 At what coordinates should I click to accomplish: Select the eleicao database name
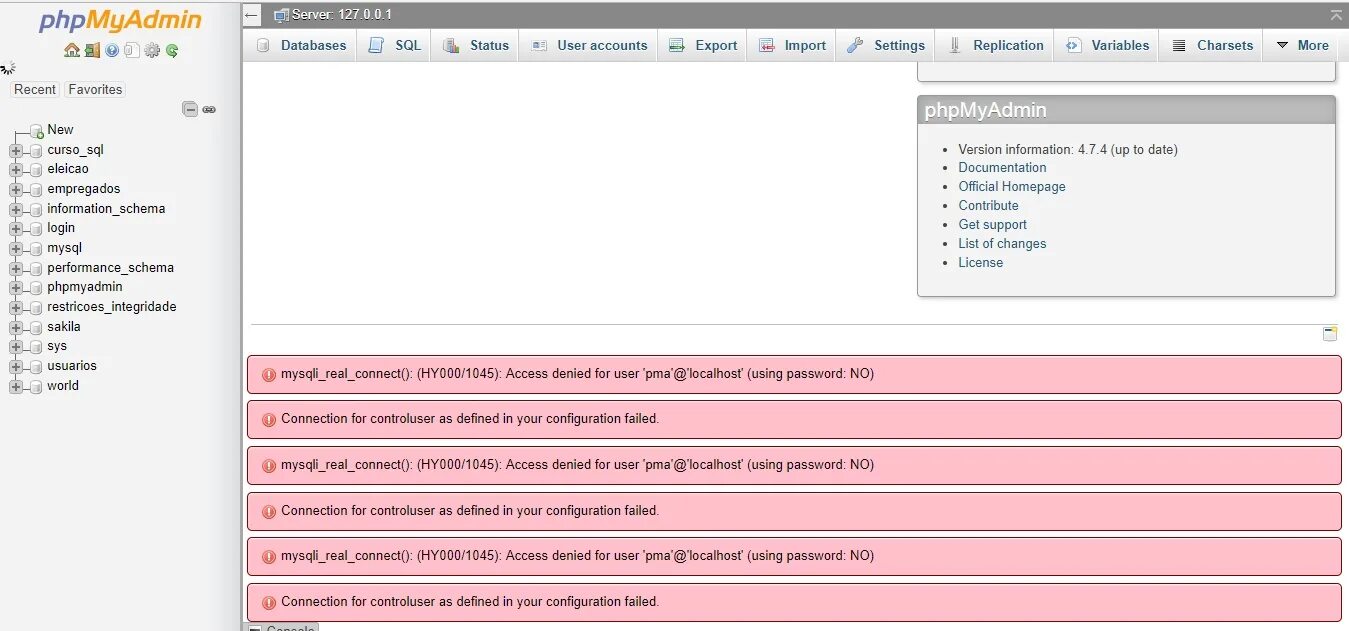[x=68, y=169]
